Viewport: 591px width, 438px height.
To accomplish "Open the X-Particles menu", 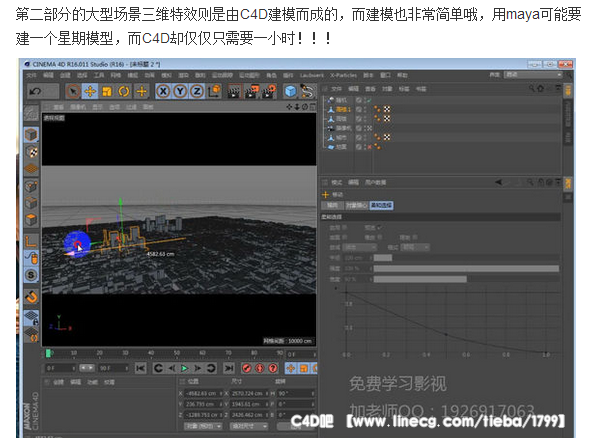I will pos(343,75).
